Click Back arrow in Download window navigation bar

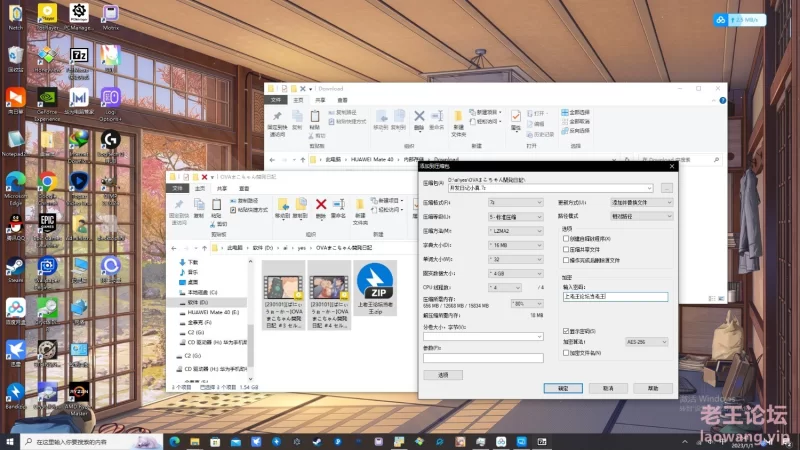[x=272, y=160]
